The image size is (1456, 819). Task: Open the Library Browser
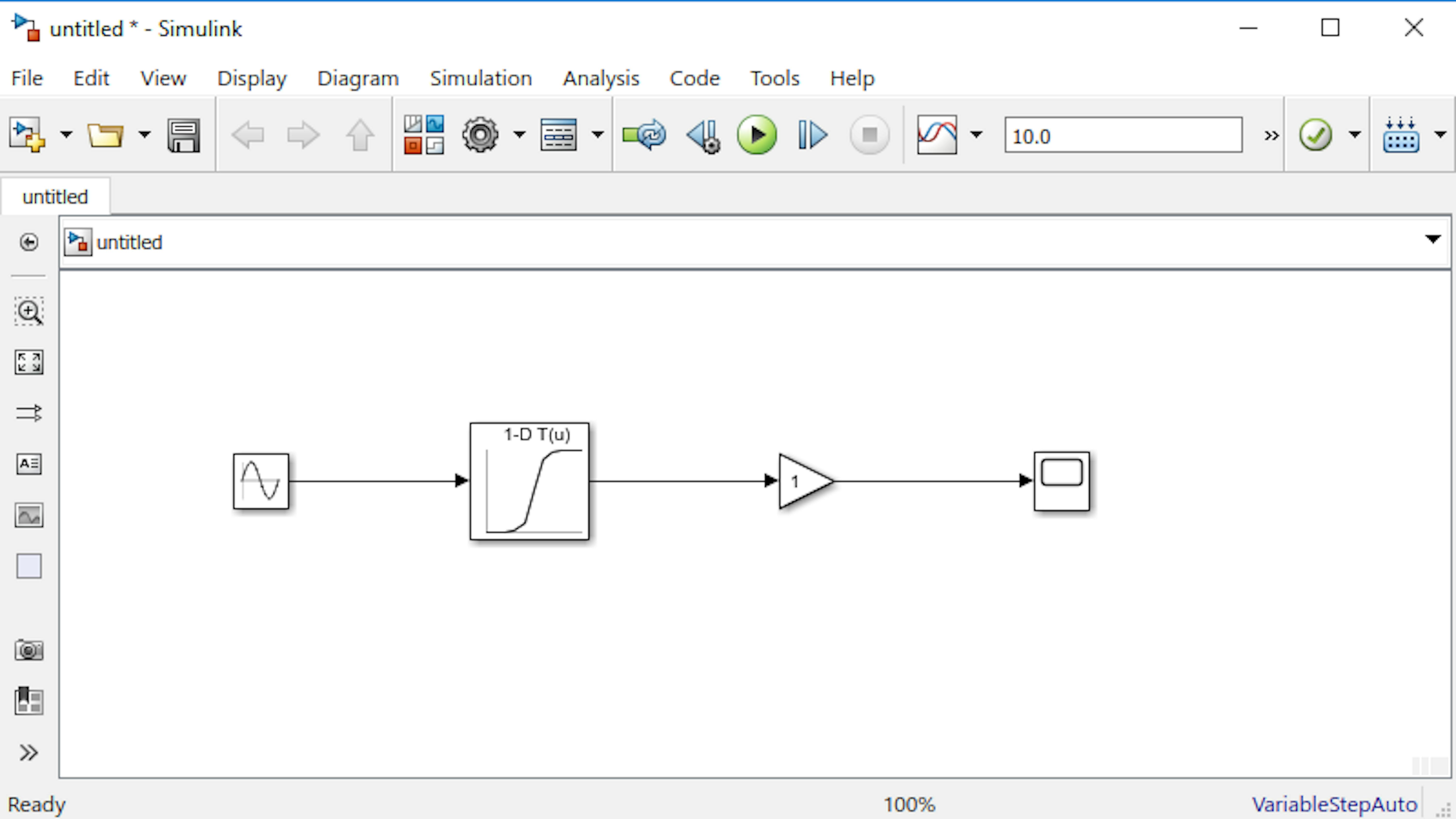[x=424, y=134]
